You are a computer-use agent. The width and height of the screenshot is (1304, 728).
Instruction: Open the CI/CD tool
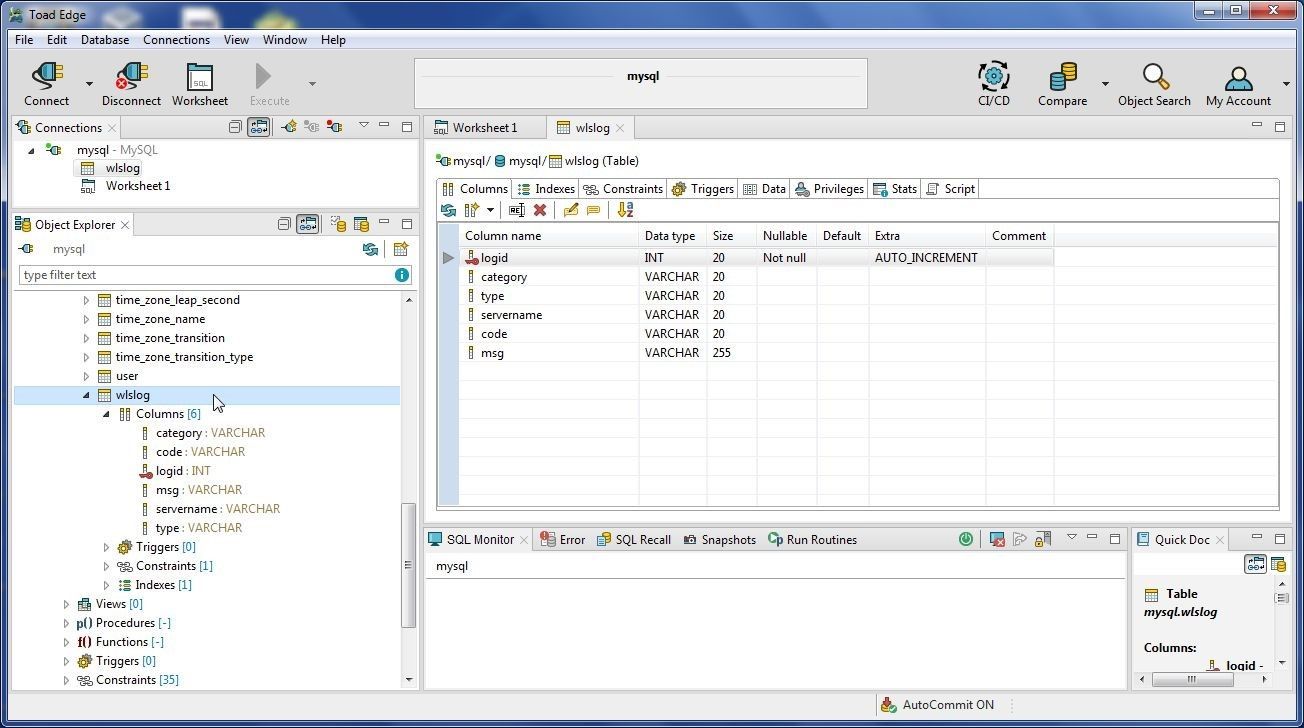[x=993, y=84]
